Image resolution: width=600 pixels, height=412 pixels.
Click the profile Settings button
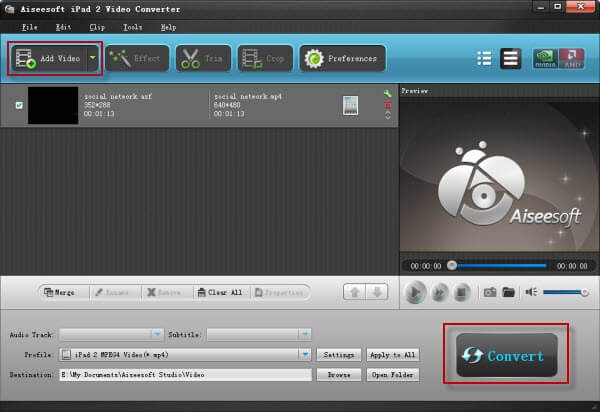click(x=339, y=355)
